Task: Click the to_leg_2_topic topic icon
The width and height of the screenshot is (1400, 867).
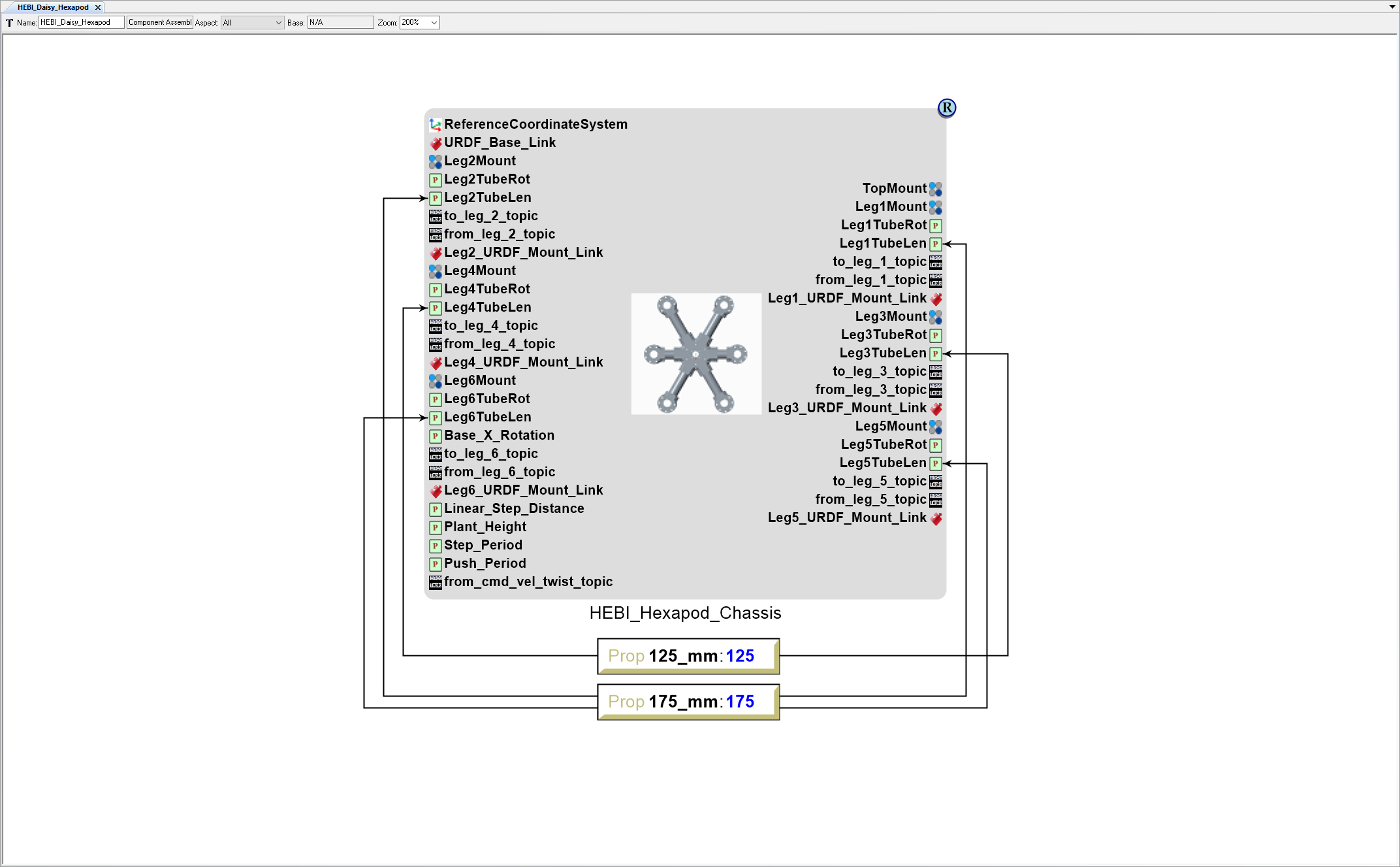Action: 436,216
